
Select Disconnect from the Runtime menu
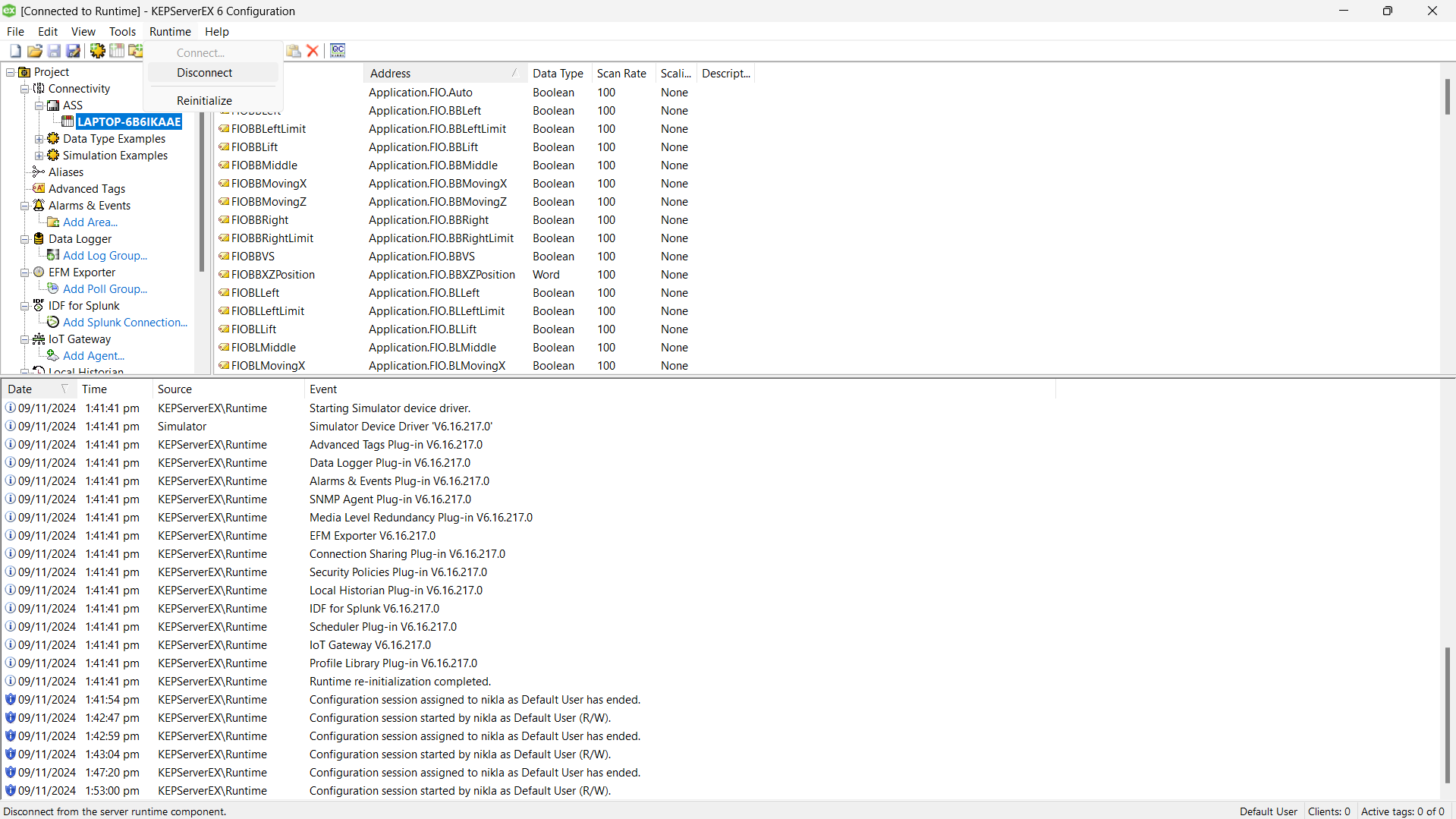click(x=205, y=72)
